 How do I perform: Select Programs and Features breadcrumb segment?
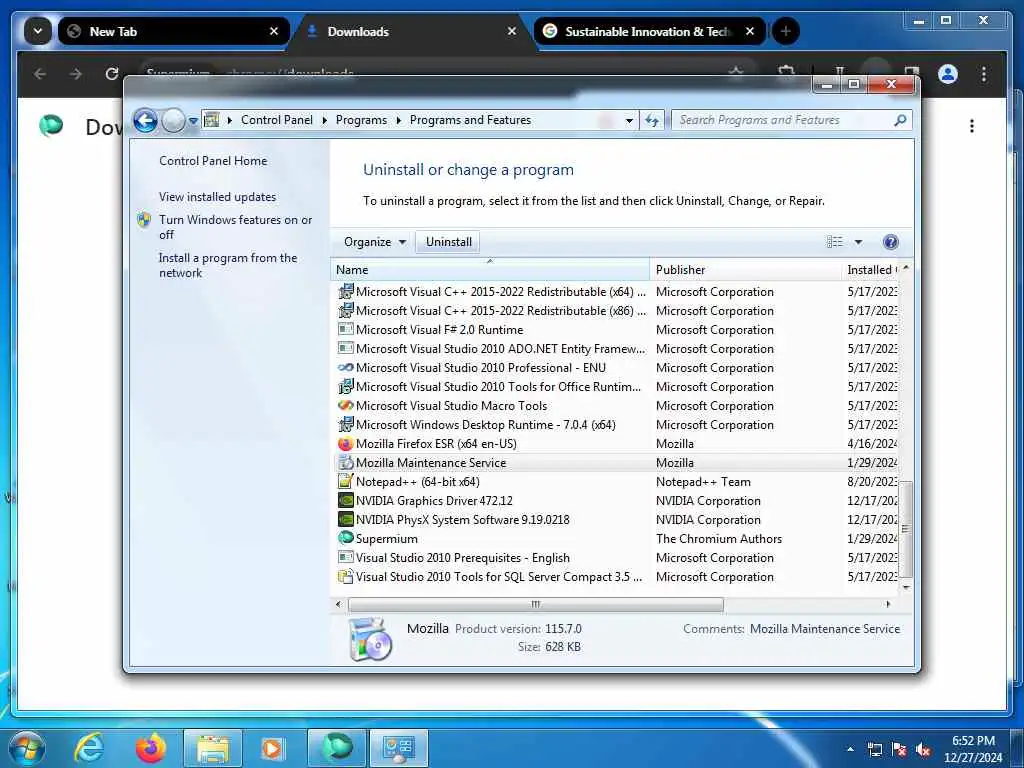tap(470, 120)
